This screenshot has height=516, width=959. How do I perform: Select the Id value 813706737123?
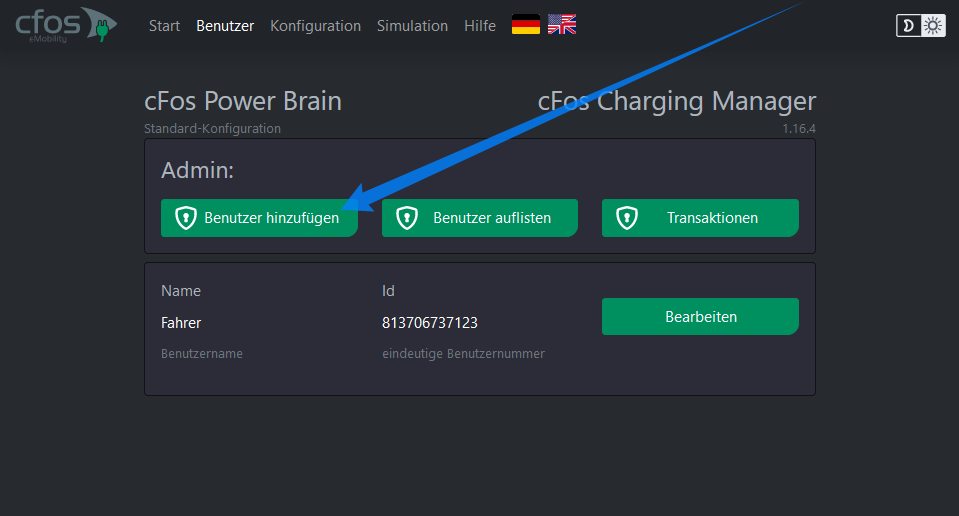pos(429,323)
